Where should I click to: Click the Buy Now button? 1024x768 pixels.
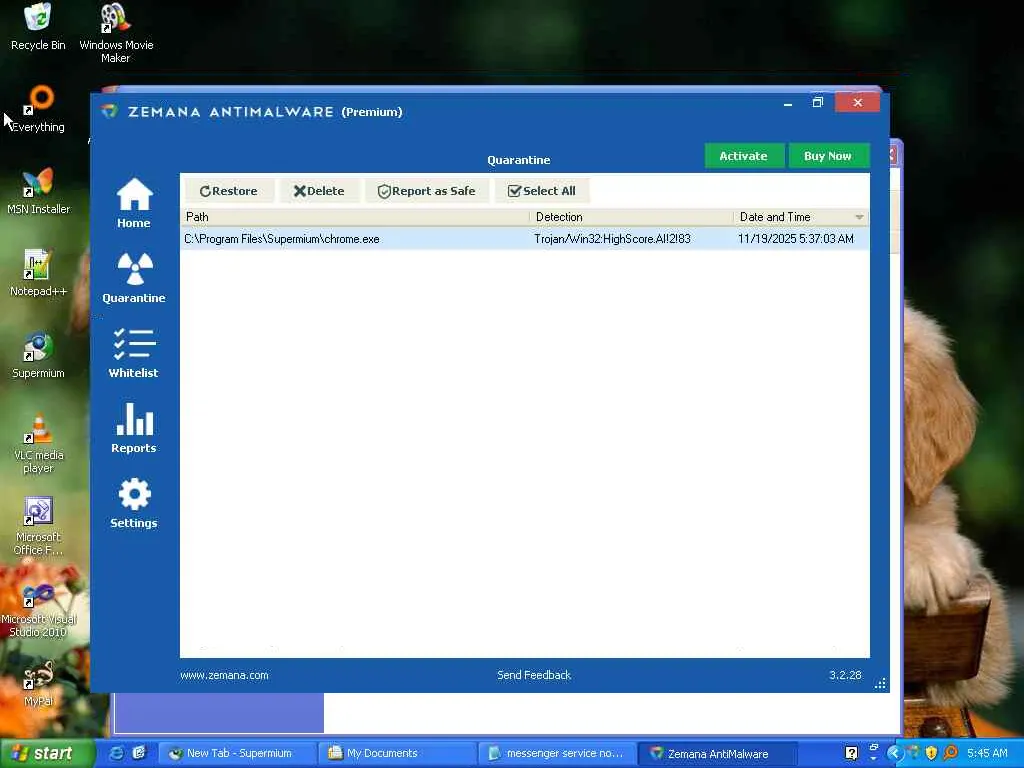click(828, 156)
